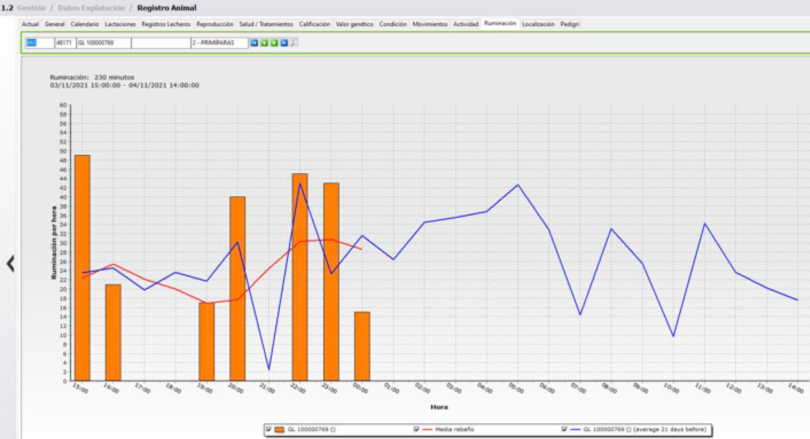Toggle the GL 100000769 orange bar checkbox

pyautogui.click(x=268, y=429)
